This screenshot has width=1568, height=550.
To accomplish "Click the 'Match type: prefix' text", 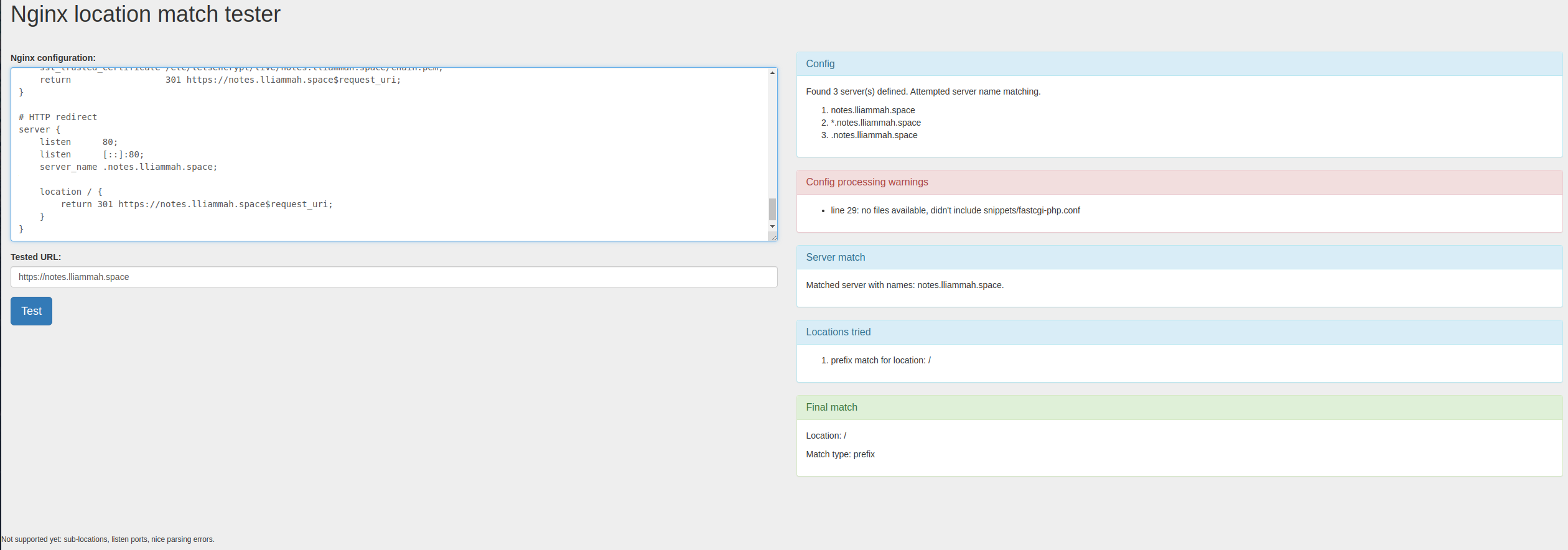I will pos(840,454).
